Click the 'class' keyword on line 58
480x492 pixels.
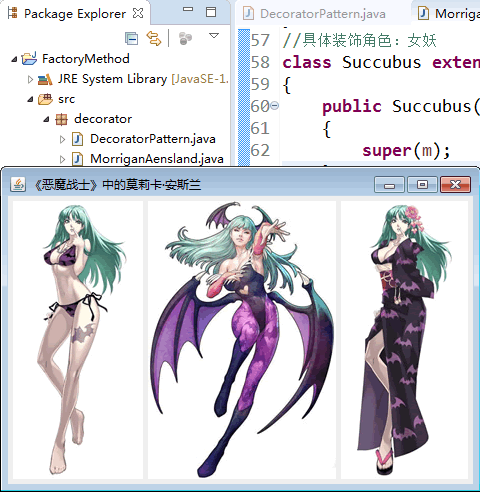coord(307,63)
